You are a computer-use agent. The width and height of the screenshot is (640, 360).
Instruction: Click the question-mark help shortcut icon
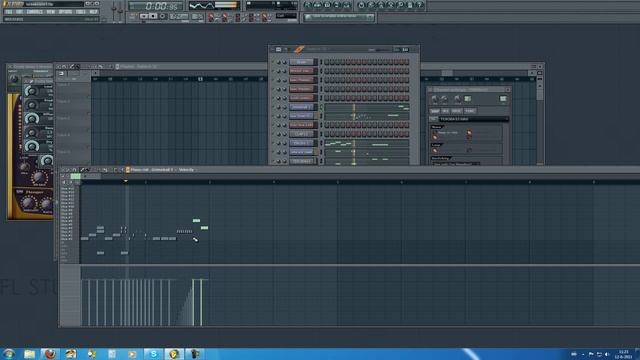coord(420,5)
